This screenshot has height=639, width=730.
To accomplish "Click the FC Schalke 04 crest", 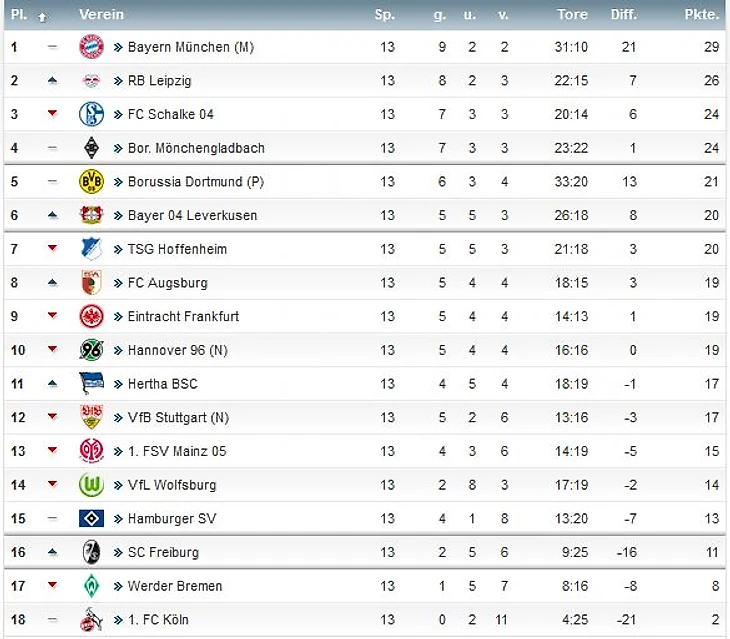I will [x=91, y=114].
